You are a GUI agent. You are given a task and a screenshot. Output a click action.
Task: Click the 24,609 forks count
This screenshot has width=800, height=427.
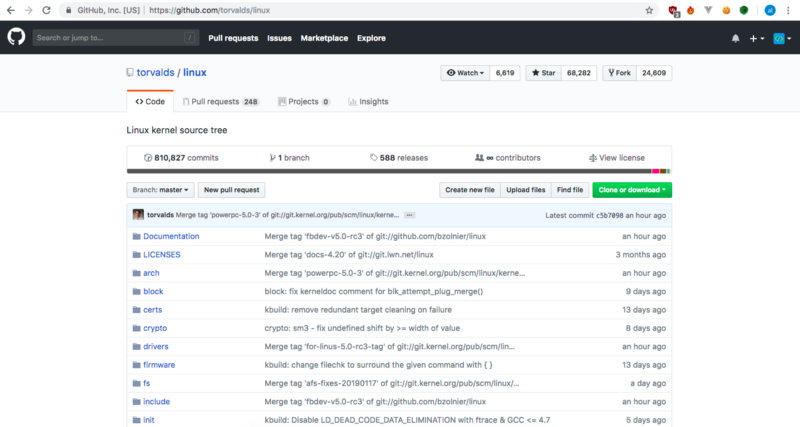tap(654, 73)
